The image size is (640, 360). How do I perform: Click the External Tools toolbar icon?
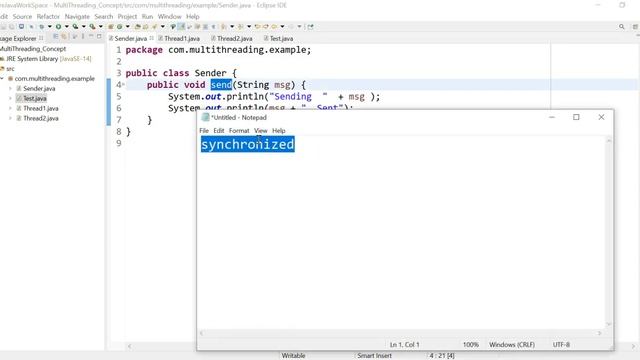pyautogui.click(x=93, y=27)
